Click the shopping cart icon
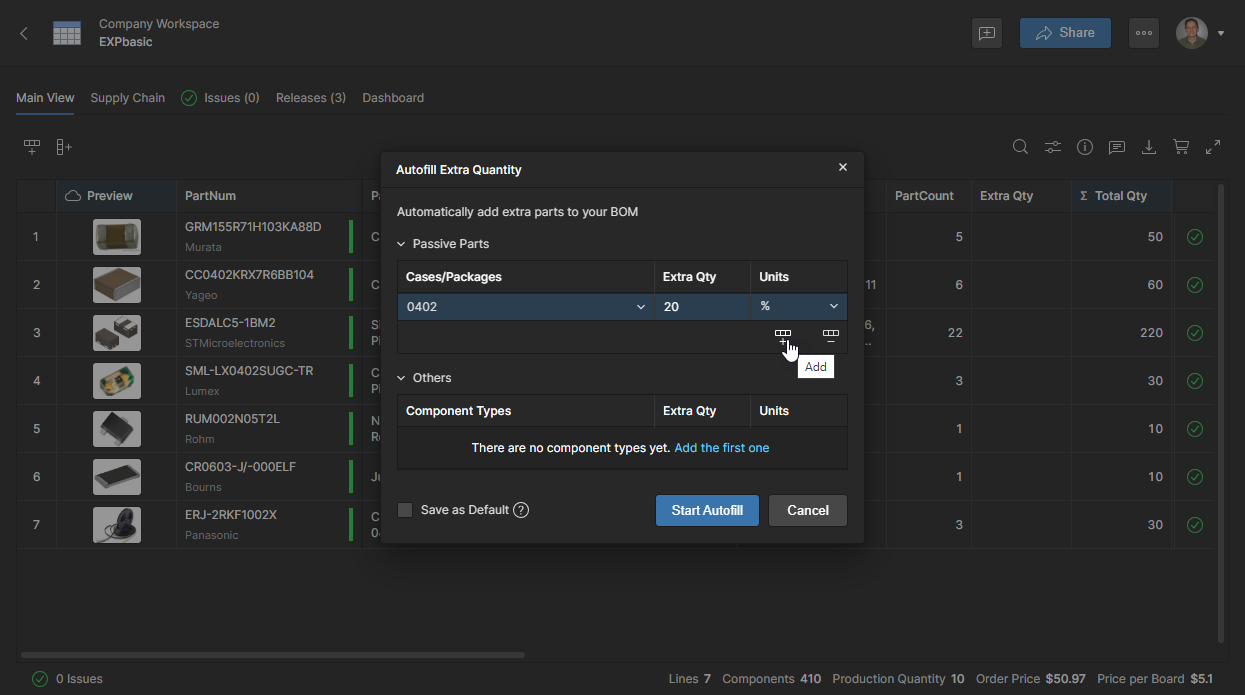The image size is (1245, 695). pos(1181,147)
